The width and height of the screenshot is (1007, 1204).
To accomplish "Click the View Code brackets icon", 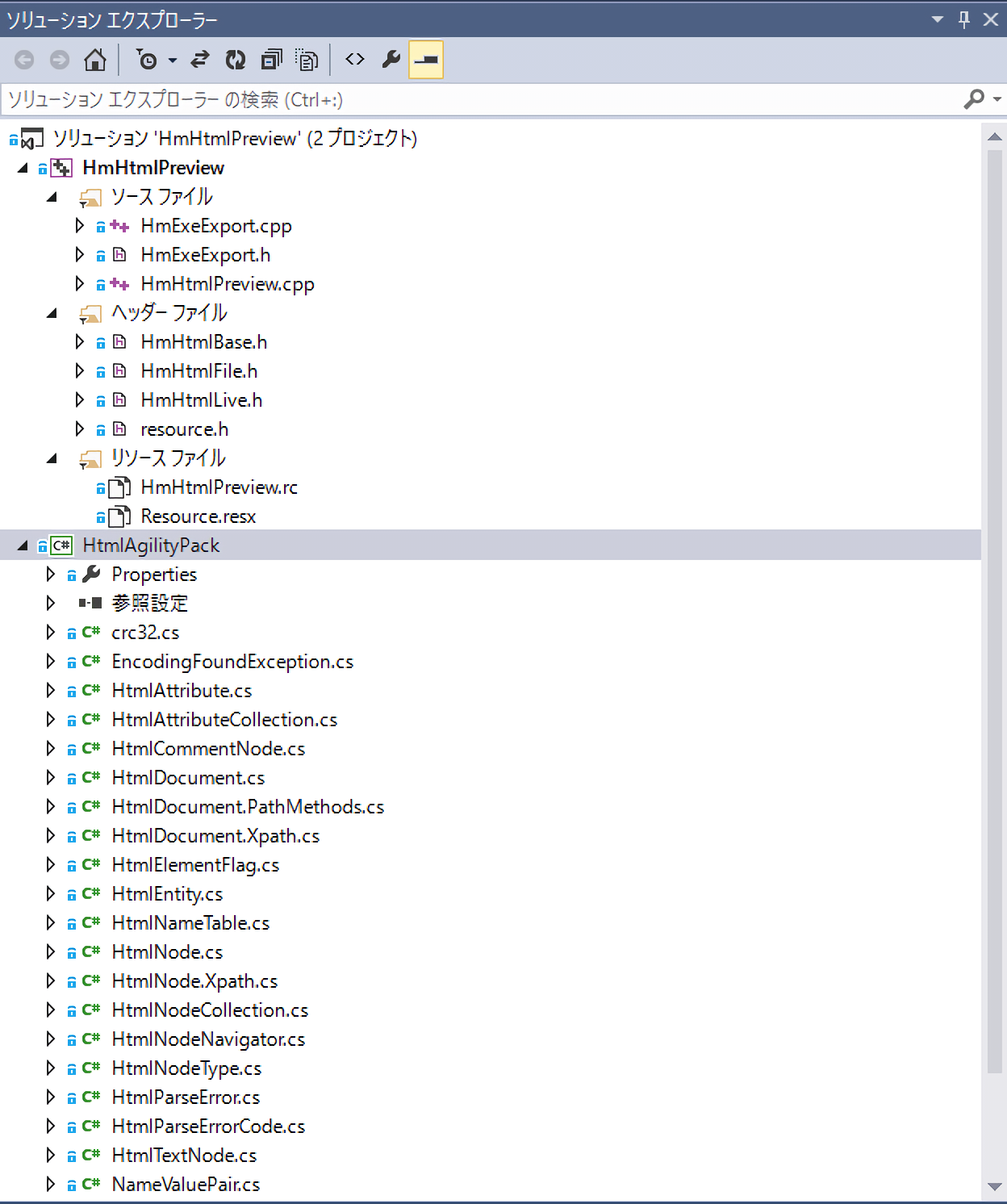I will tap(355, 60).
